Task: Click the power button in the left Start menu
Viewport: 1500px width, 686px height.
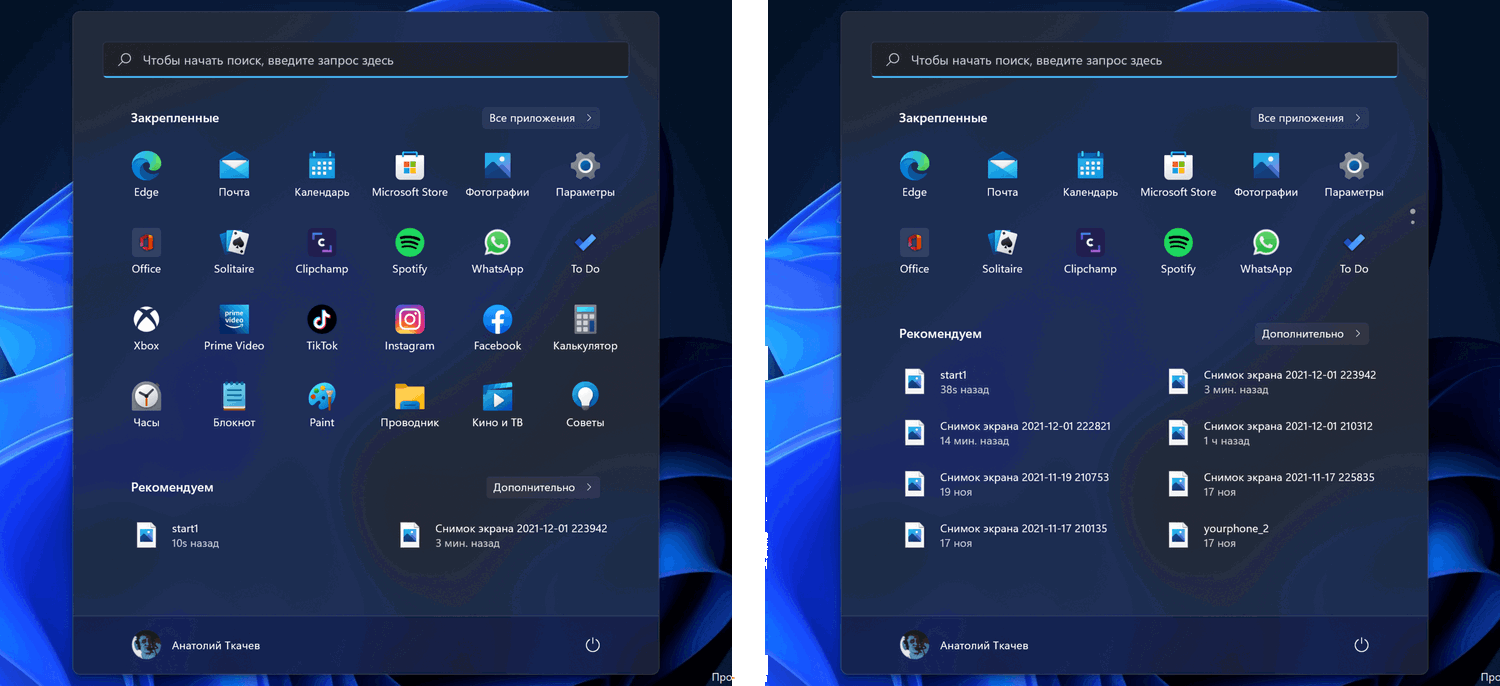Action: point(593,645)
